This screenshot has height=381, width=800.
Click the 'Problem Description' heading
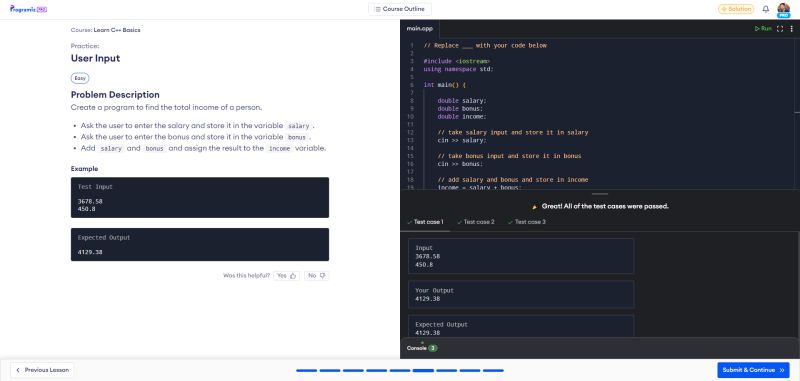pyautogui.click(x=115, y=95)
